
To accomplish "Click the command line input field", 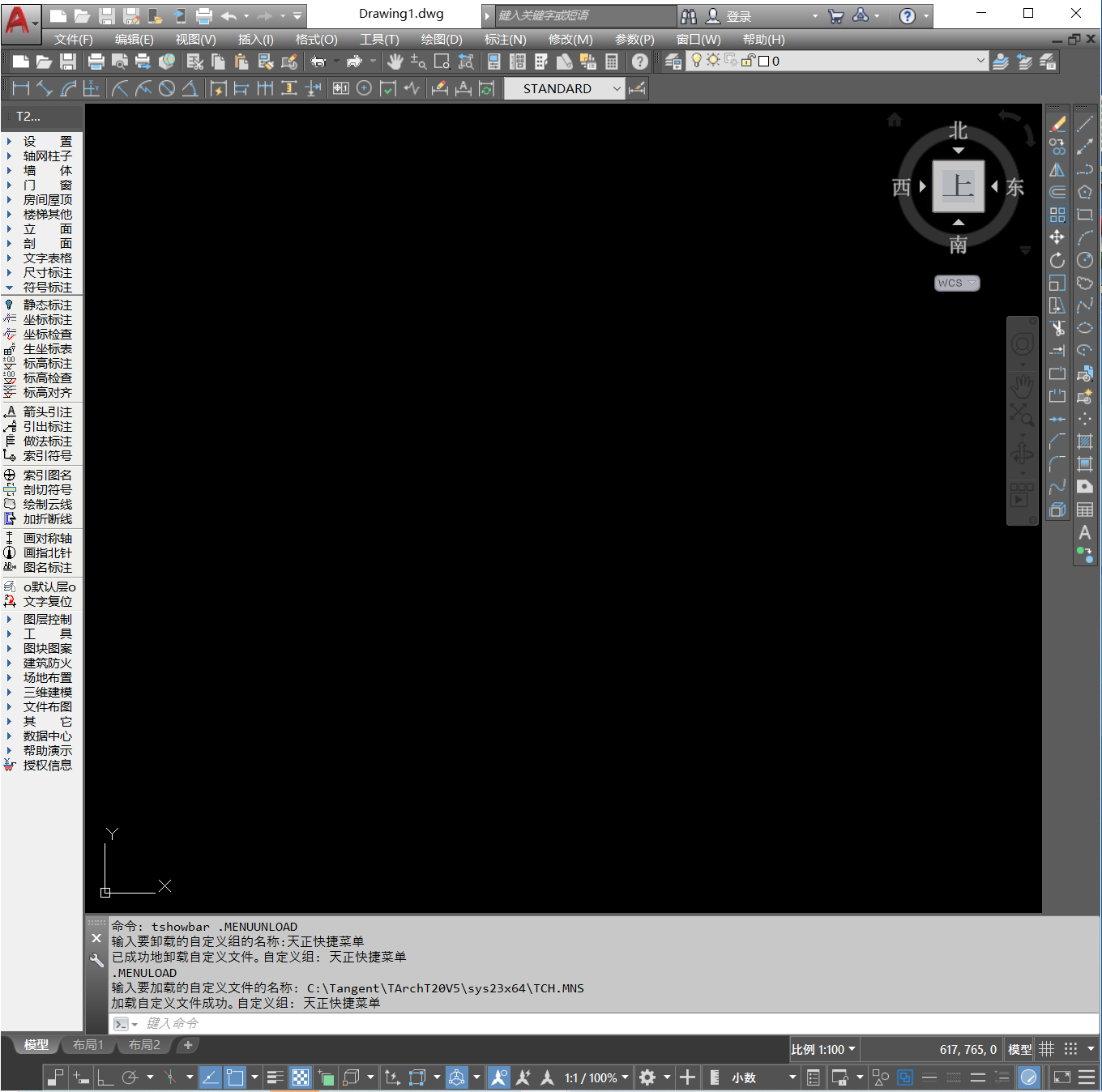I will coord(604,1024).
